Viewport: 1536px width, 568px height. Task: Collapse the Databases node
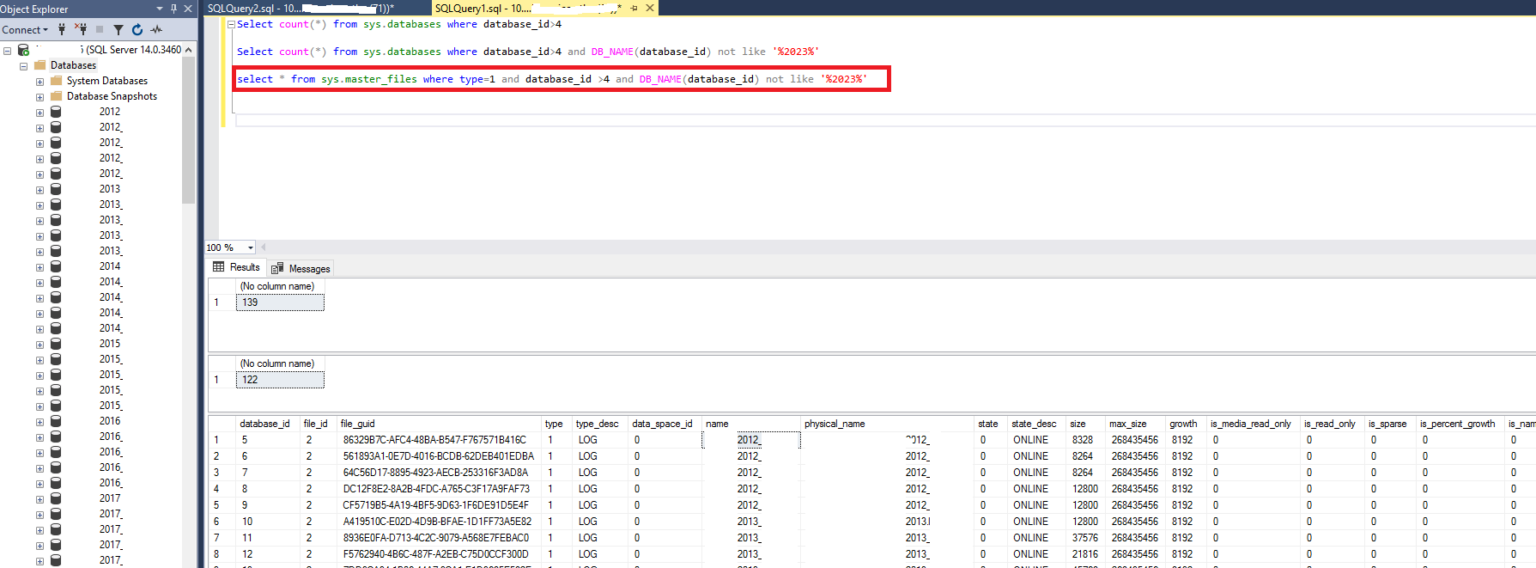pyautogui.click(x=24, y=65)
